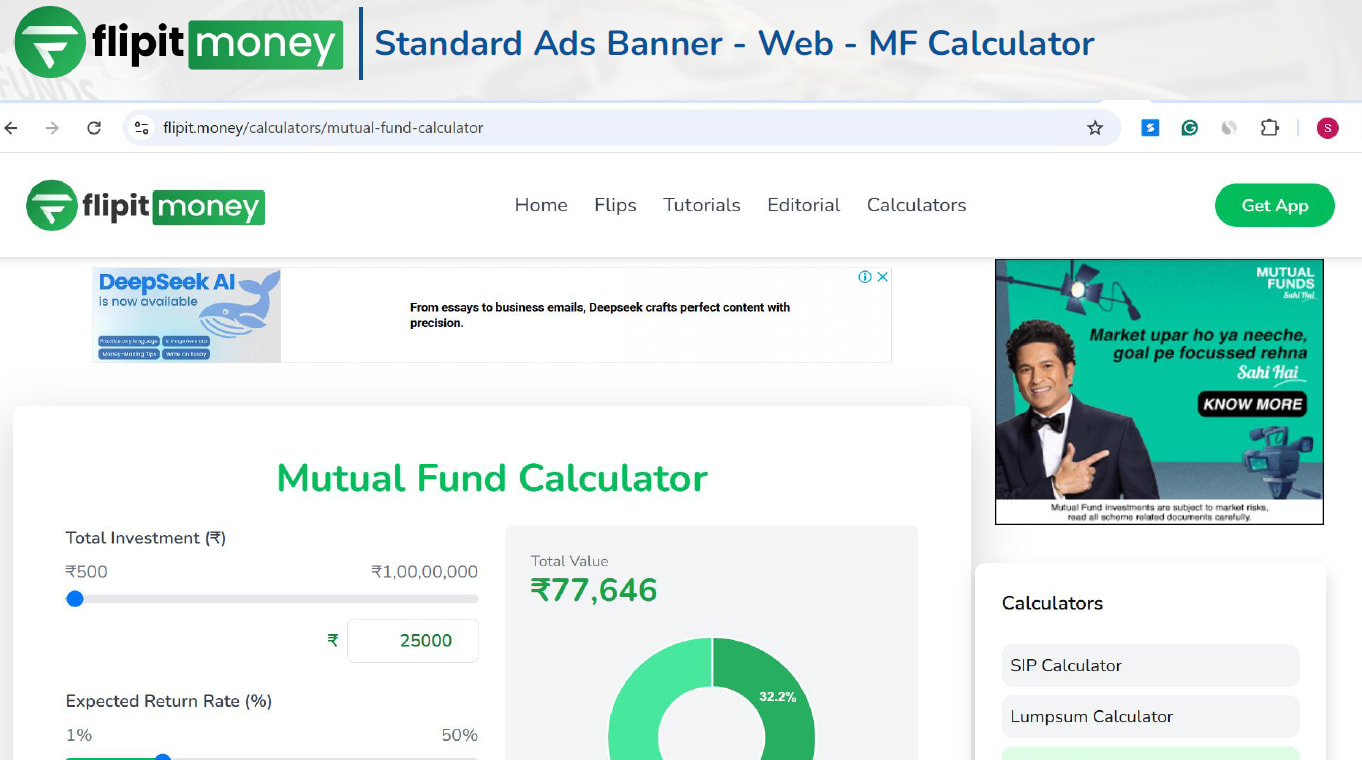Click the 50% maximum return label
Viewport: 1362px width, 760px height.
(459, 735)
